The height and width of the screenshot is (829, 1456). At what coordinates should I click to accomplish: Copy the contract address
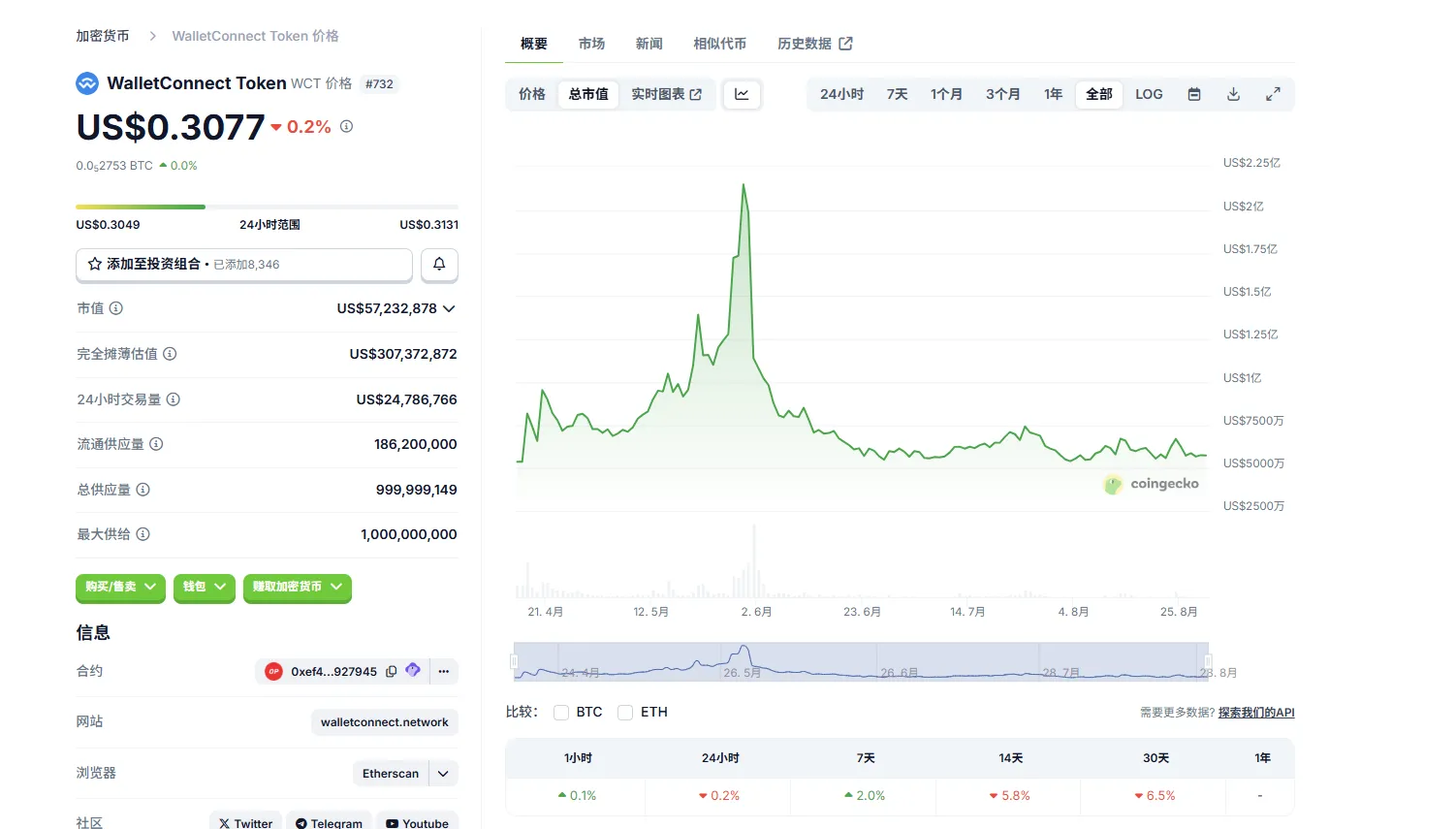tap(392, 671)
